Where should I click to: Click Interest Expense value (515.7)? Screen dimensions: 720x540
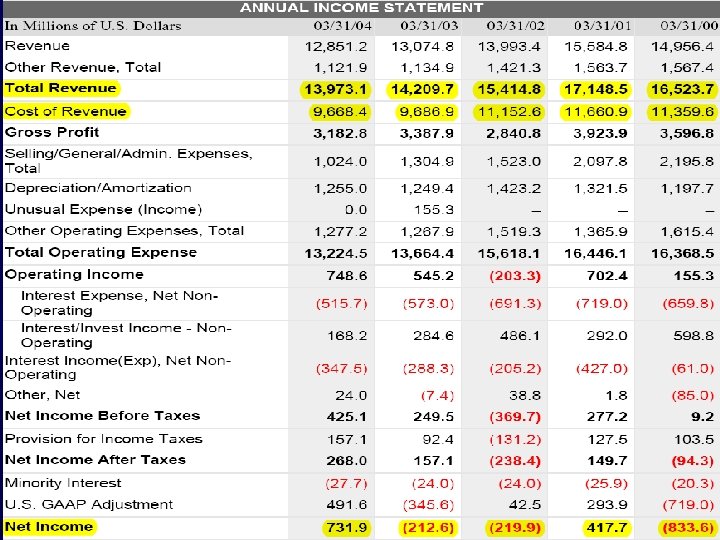[x=342, y=304]
